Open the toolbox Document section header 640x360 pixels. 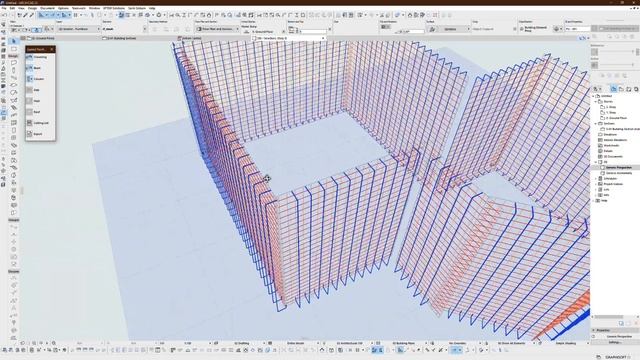coord(14,271)
